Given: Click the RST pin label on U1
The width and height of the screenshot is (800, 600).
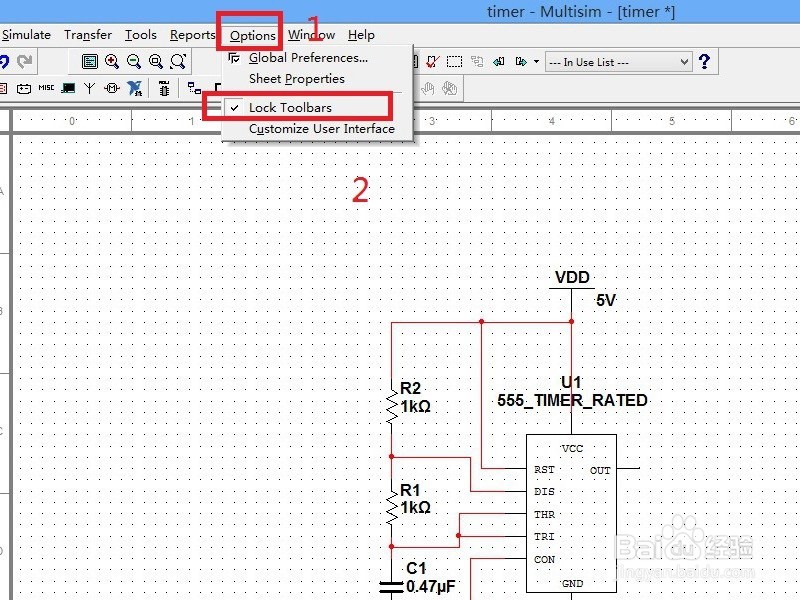Looking at the screenshot, I should pos(544,470).
